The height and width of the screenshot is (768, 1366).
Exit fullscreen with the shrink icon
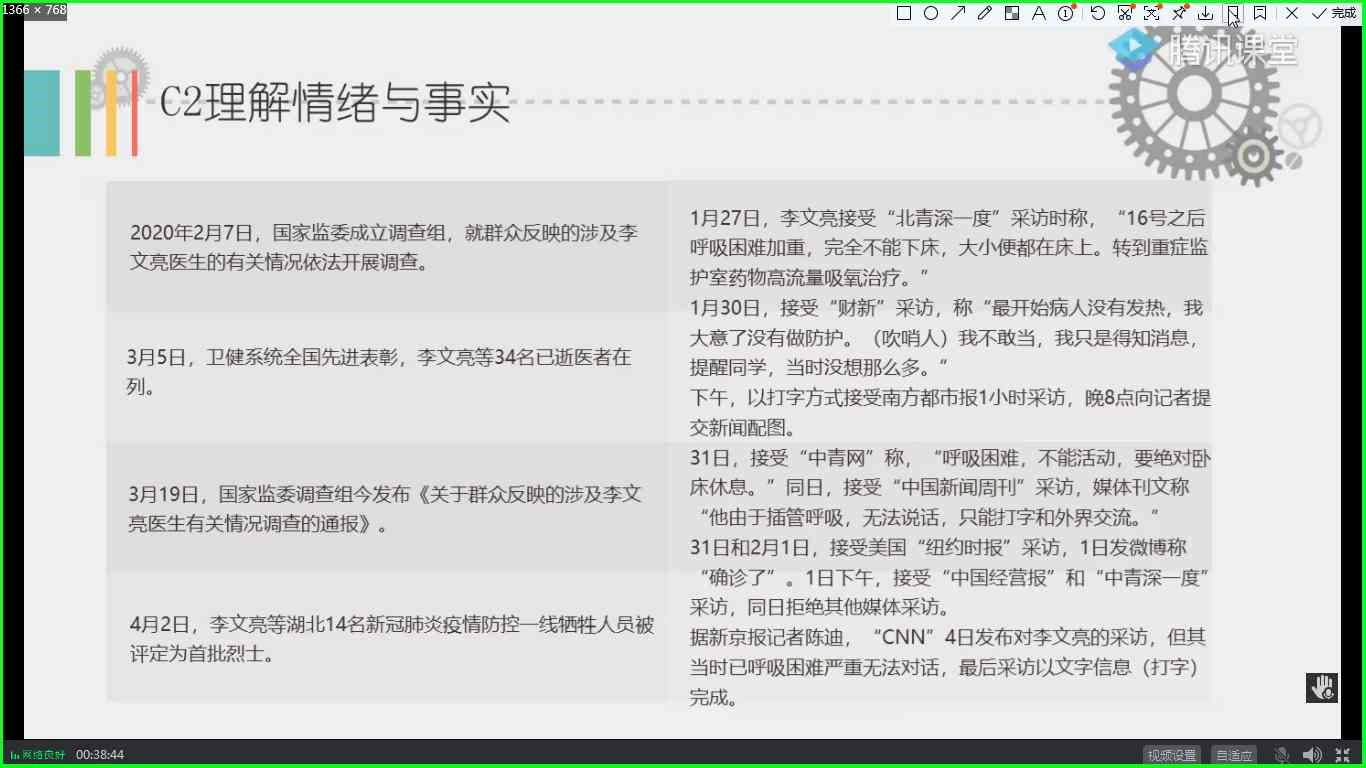(1342, 755)
